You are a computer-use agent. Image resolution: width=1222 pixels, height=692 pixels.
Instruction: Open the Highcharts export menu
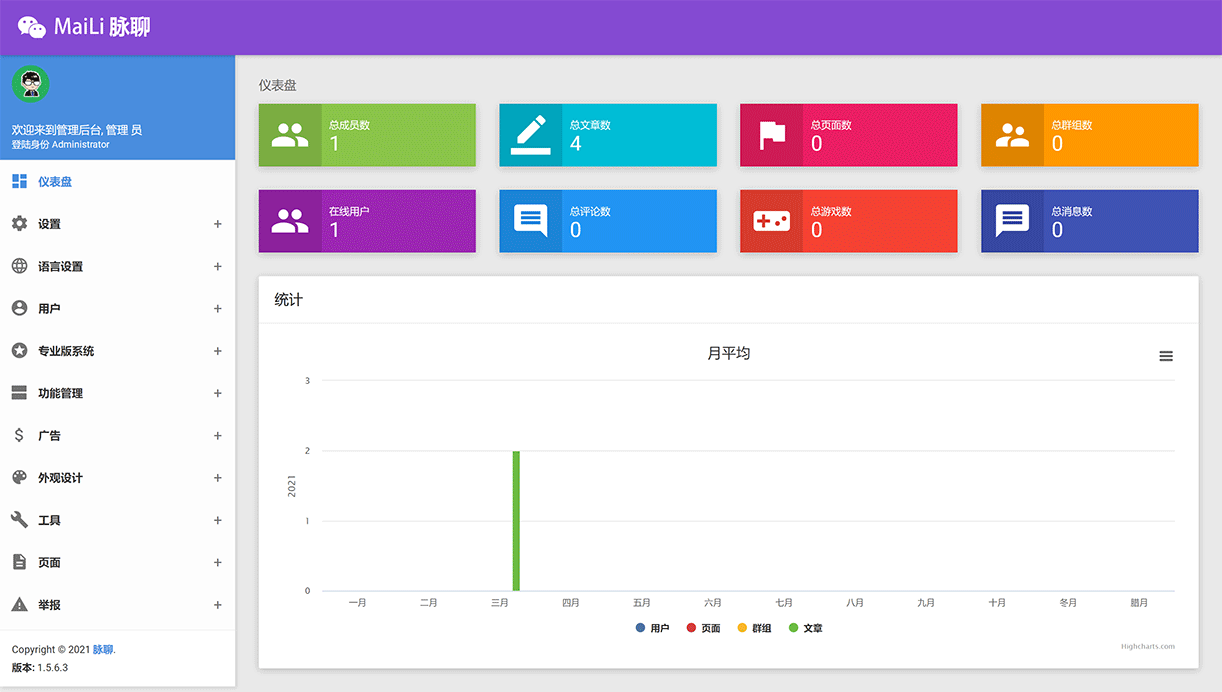1165,355
